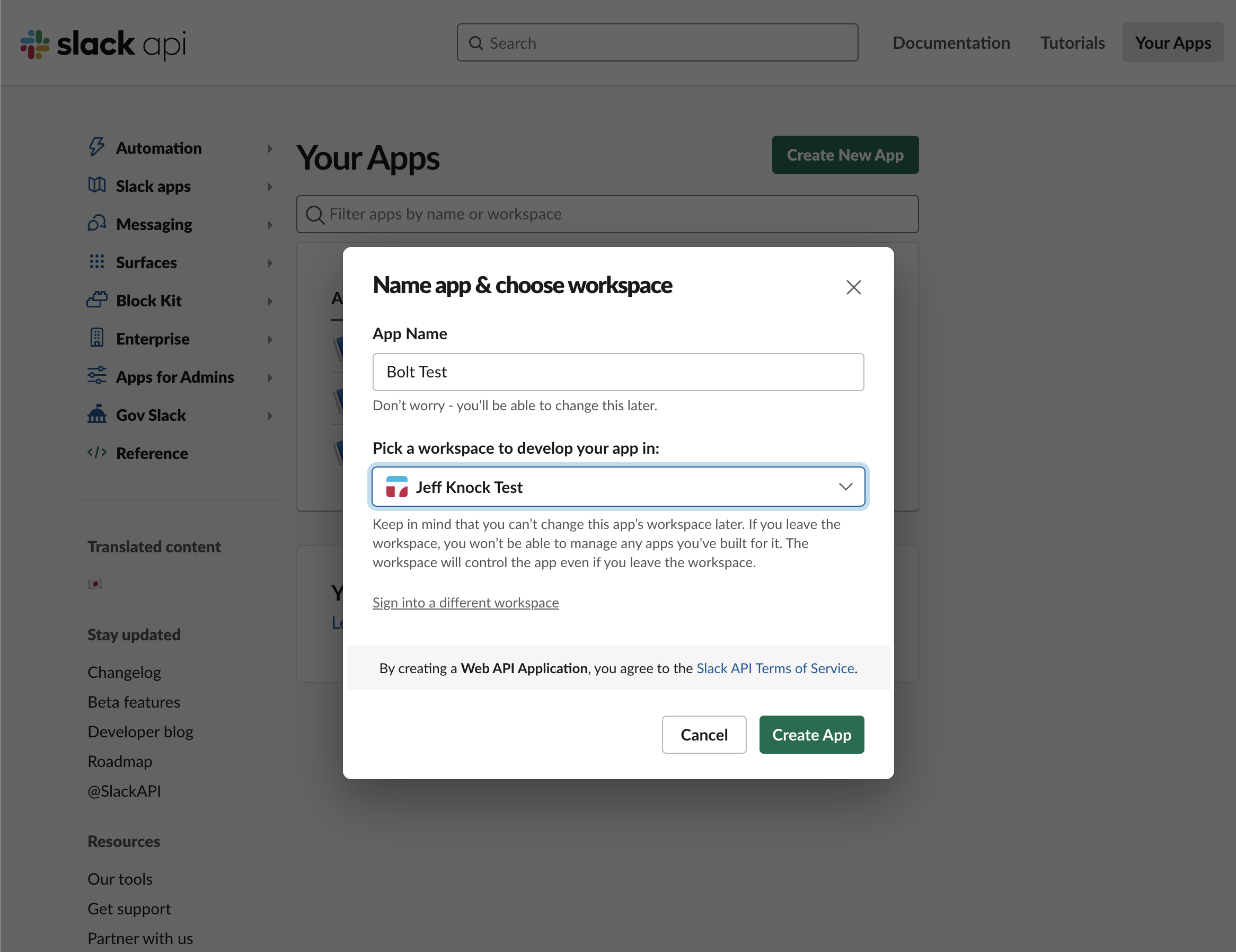Select the Enterprise building icon
The image size is (1236, 952).
97,338
